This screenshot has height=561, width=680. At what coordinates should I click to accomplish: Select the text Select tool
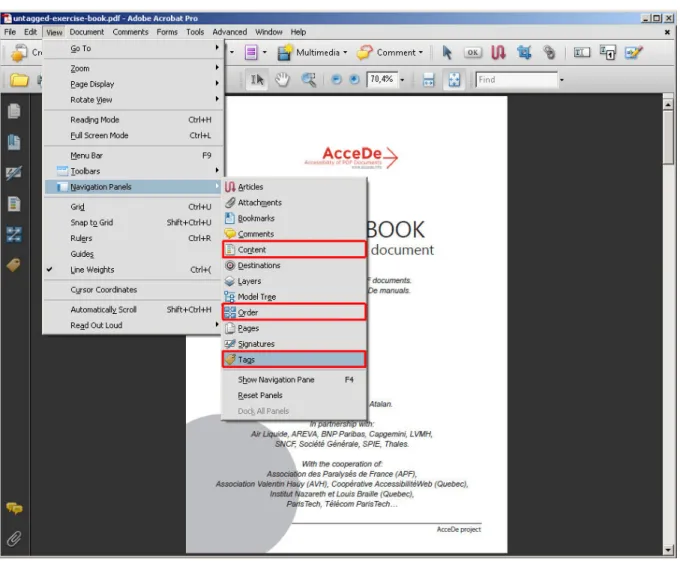(257, 80)
